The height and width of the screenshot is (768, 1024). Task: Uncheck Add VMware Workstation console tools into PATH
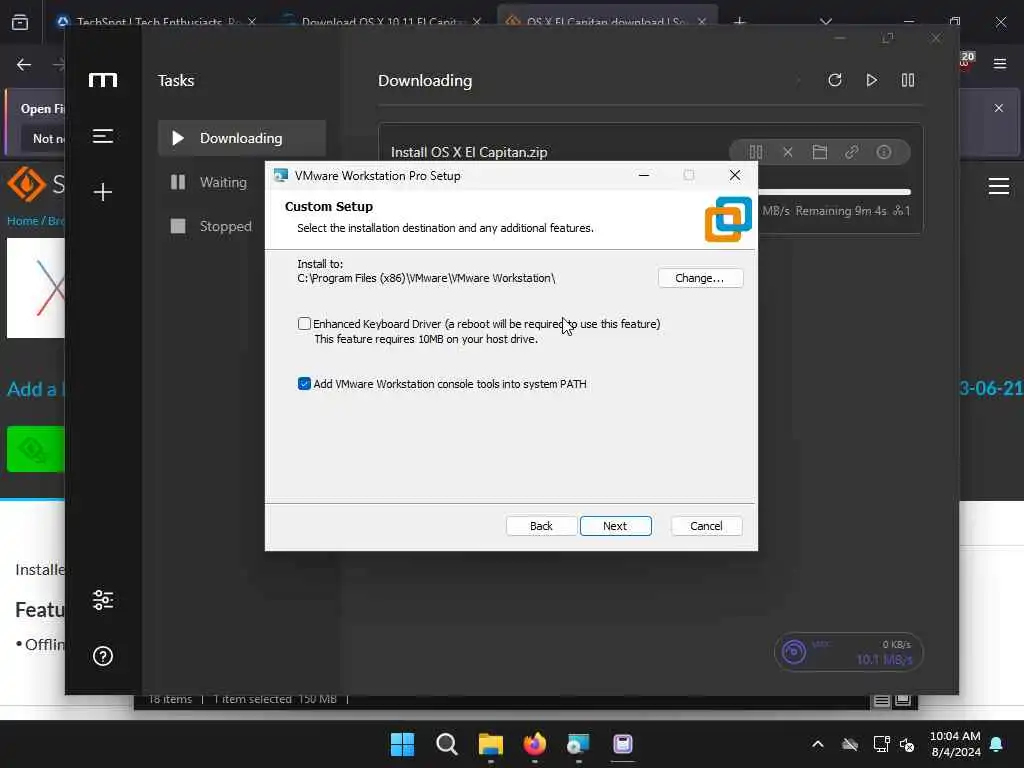304,384
